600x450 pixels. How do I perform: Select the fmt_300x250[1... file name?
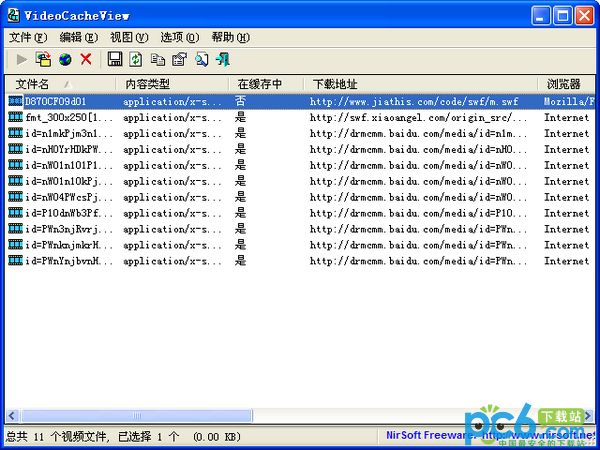[x=69, y=117]
